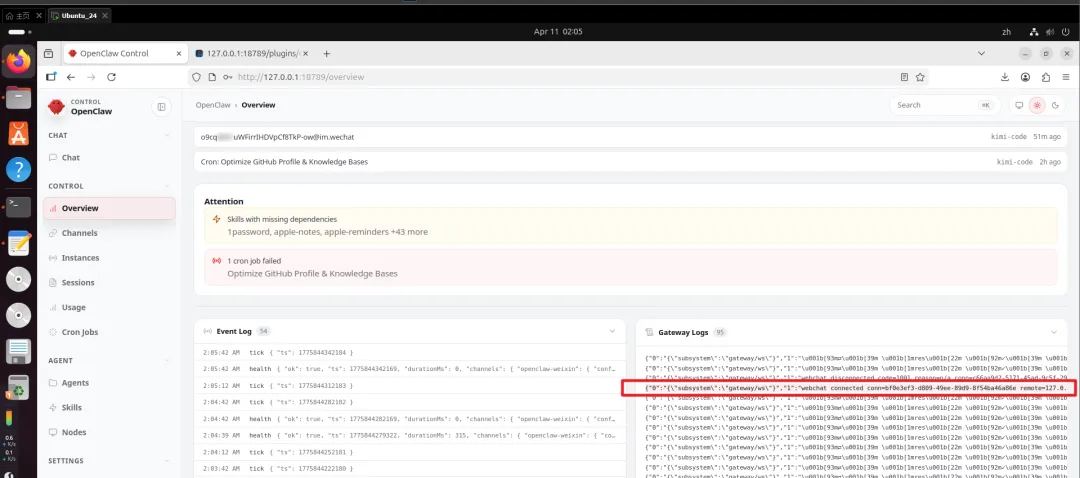Close the 127.0.0.1:18789/plugins tab
The height and width of the screenshot is (478, 1080).
coord(307,54)
